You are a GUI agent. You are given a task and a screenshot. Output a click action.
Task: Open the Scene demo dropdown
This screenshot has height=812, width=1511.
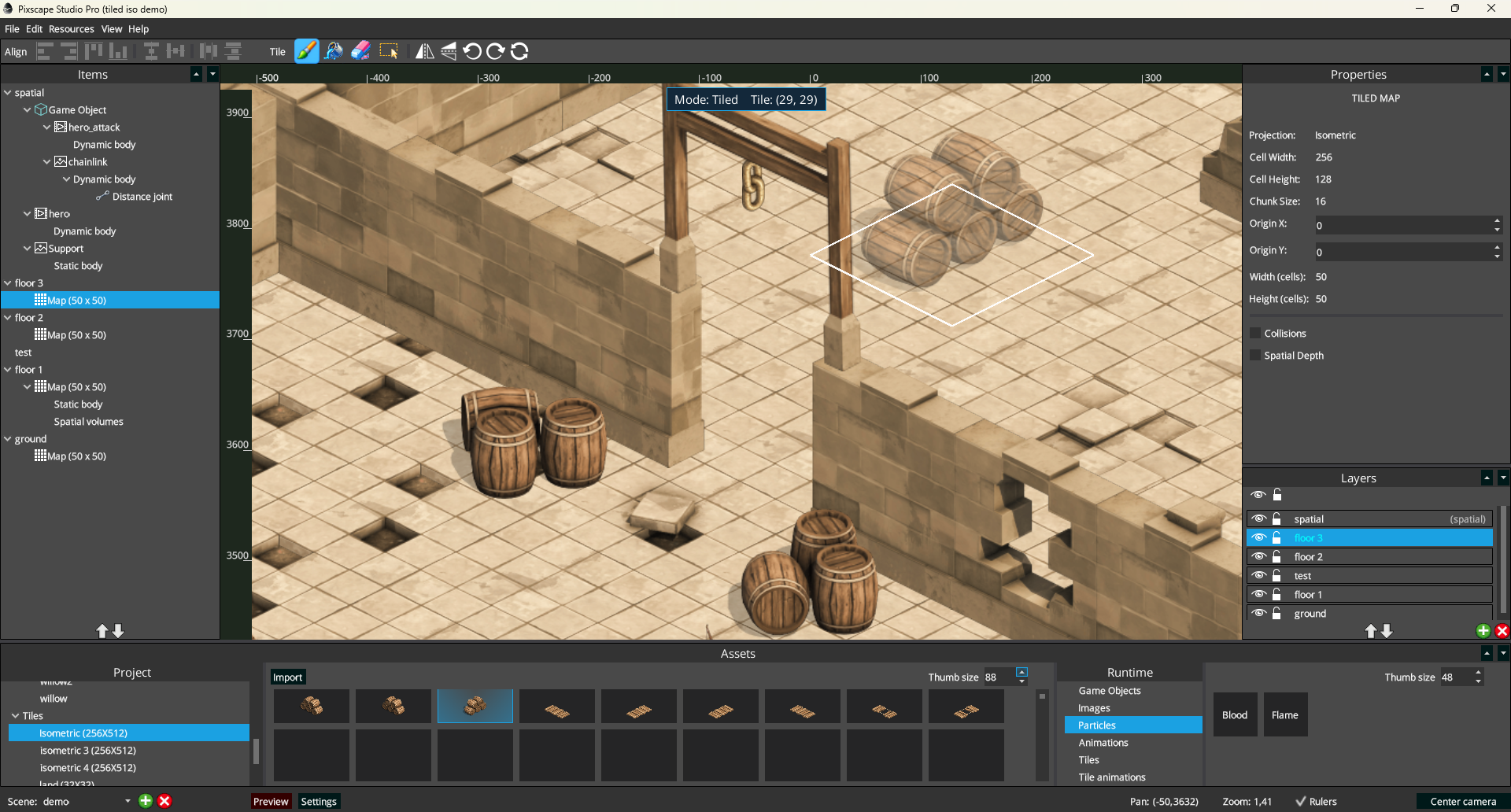[127, 802]
